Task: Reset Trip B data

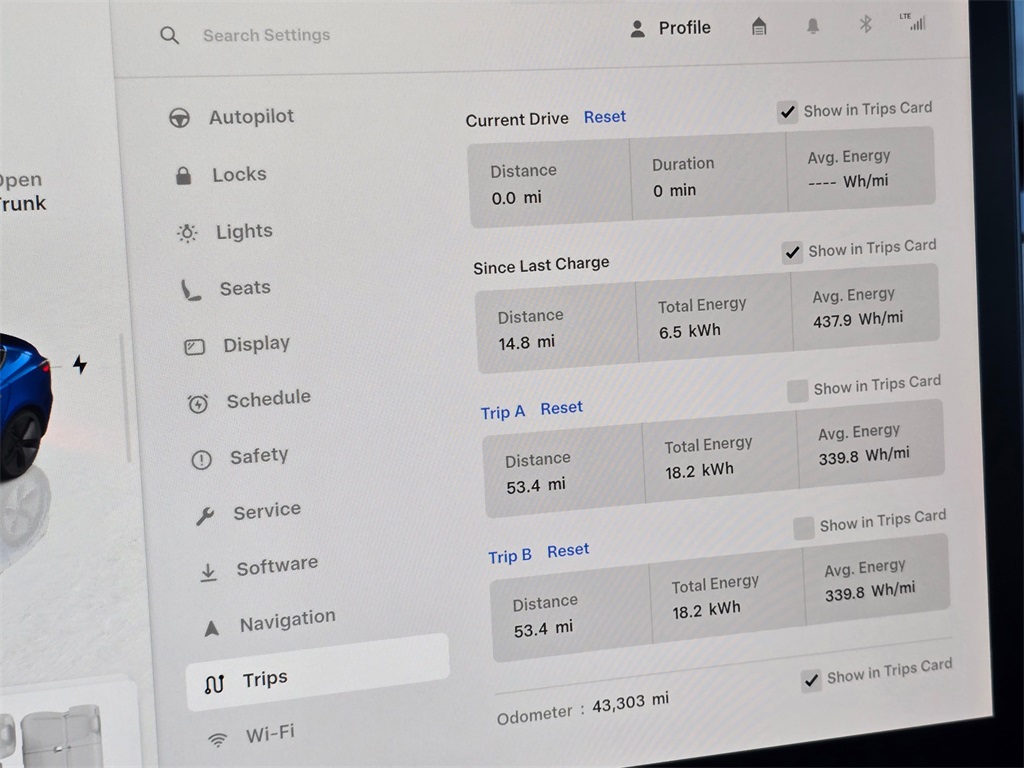Action: tap(568, 551)
